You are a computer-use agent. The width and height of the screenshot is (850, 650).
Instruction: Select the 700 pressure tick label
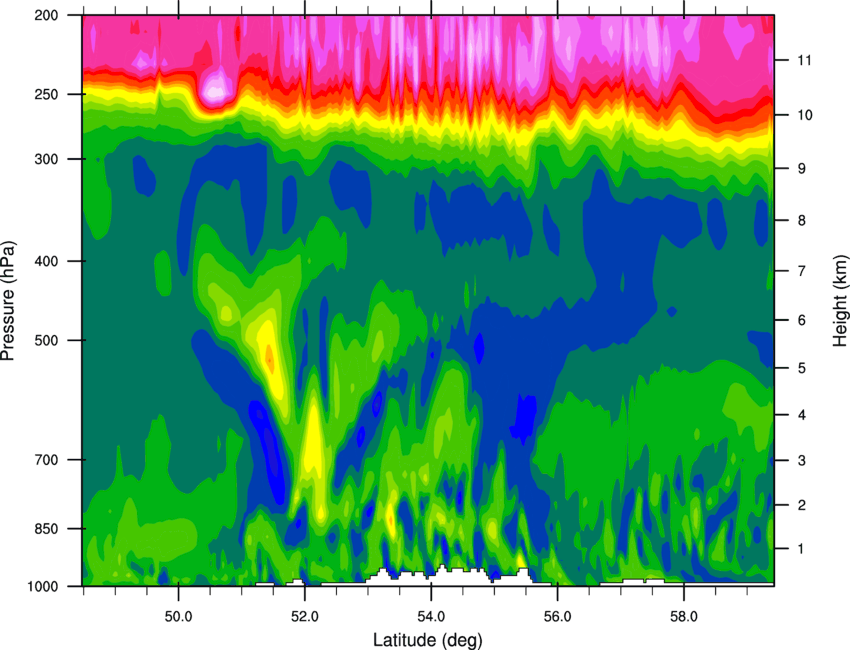coord(46,460)
